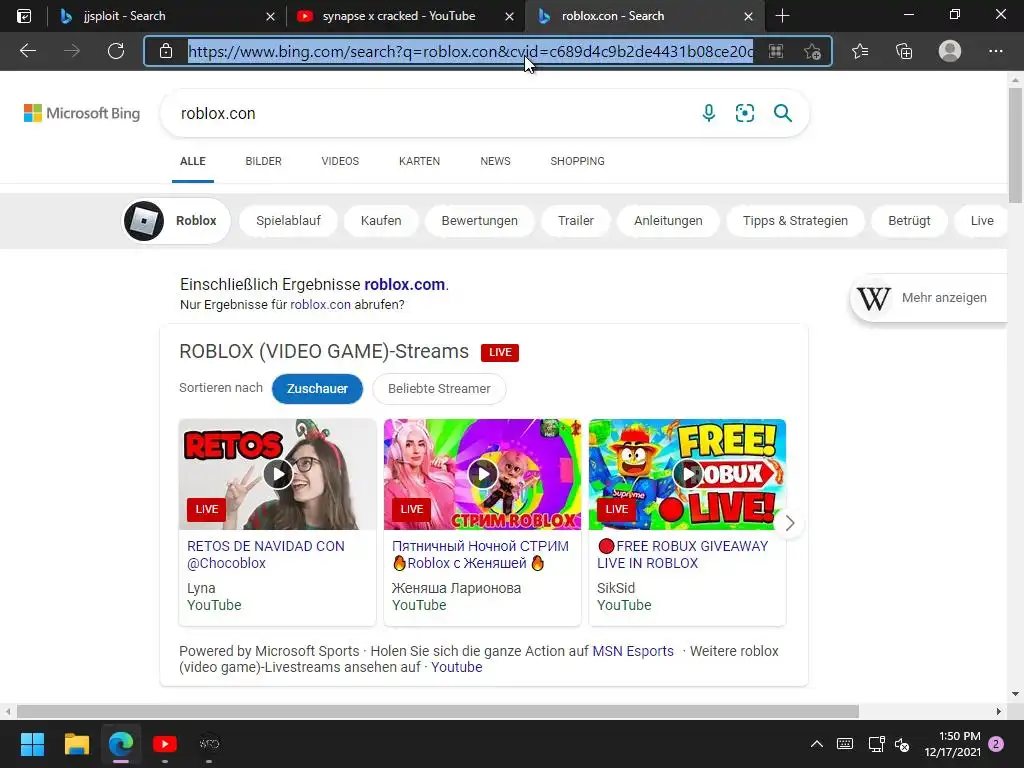Start voice search with microphone
The width and height of the screenshot is (1024, 768).
[709, 113]
